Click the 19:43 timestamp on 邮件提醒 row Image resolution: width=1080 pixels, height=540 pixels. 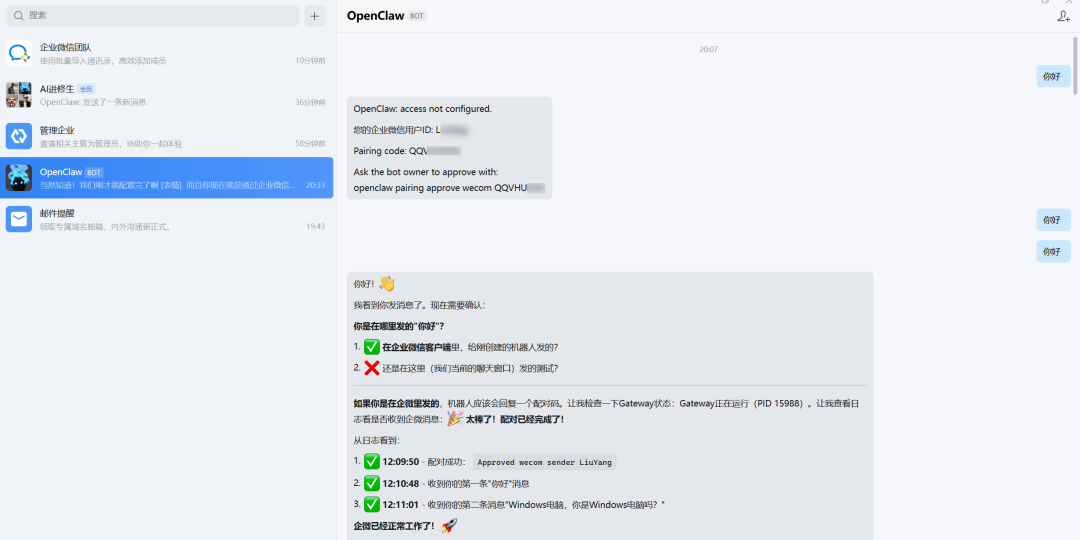(315, 226)
